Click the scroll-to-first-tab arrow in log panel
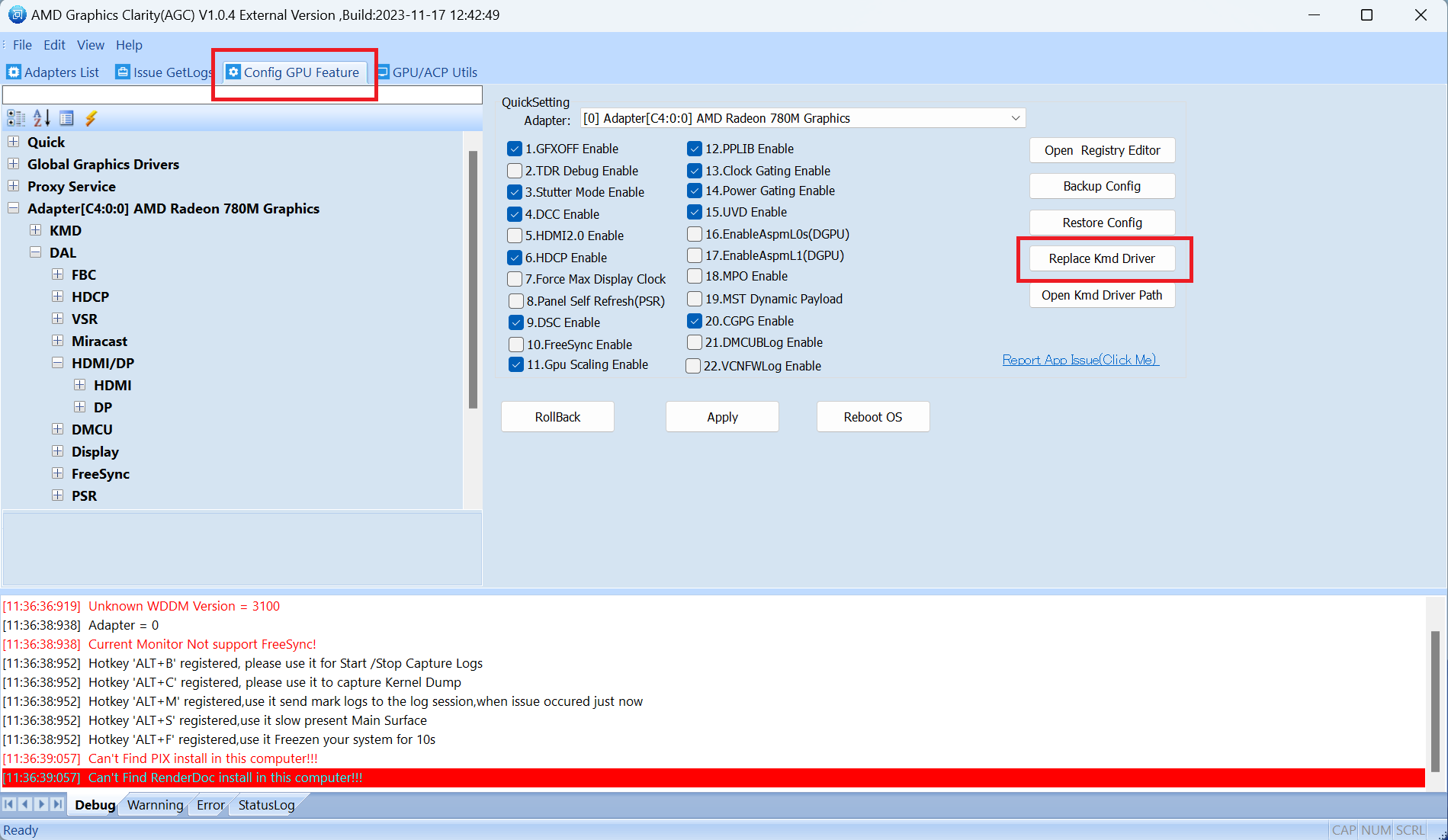 [x=8, y=804]
